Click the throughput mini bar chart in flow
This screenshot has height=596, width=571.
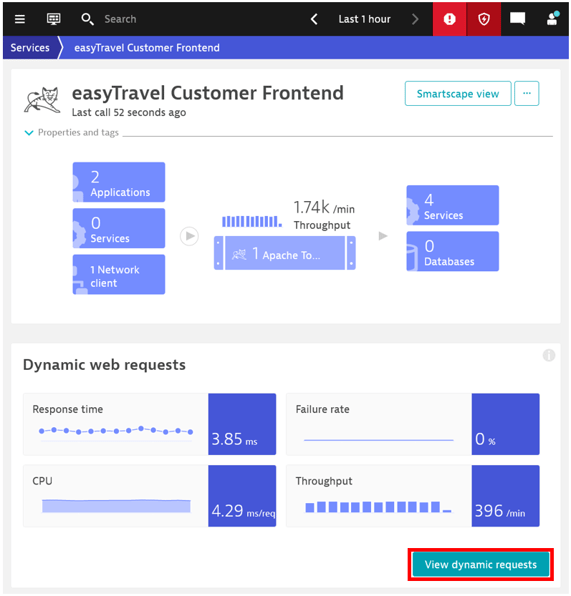[252, 222]
